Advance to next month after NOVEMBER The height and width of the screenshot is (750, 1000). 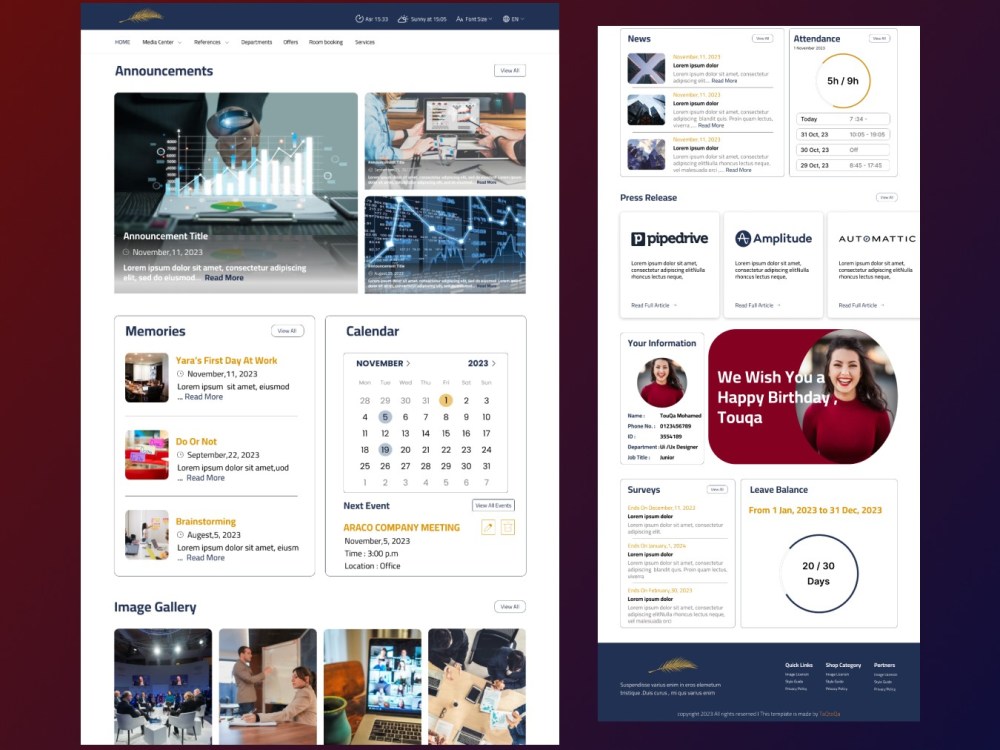click(x=408, y=364)
